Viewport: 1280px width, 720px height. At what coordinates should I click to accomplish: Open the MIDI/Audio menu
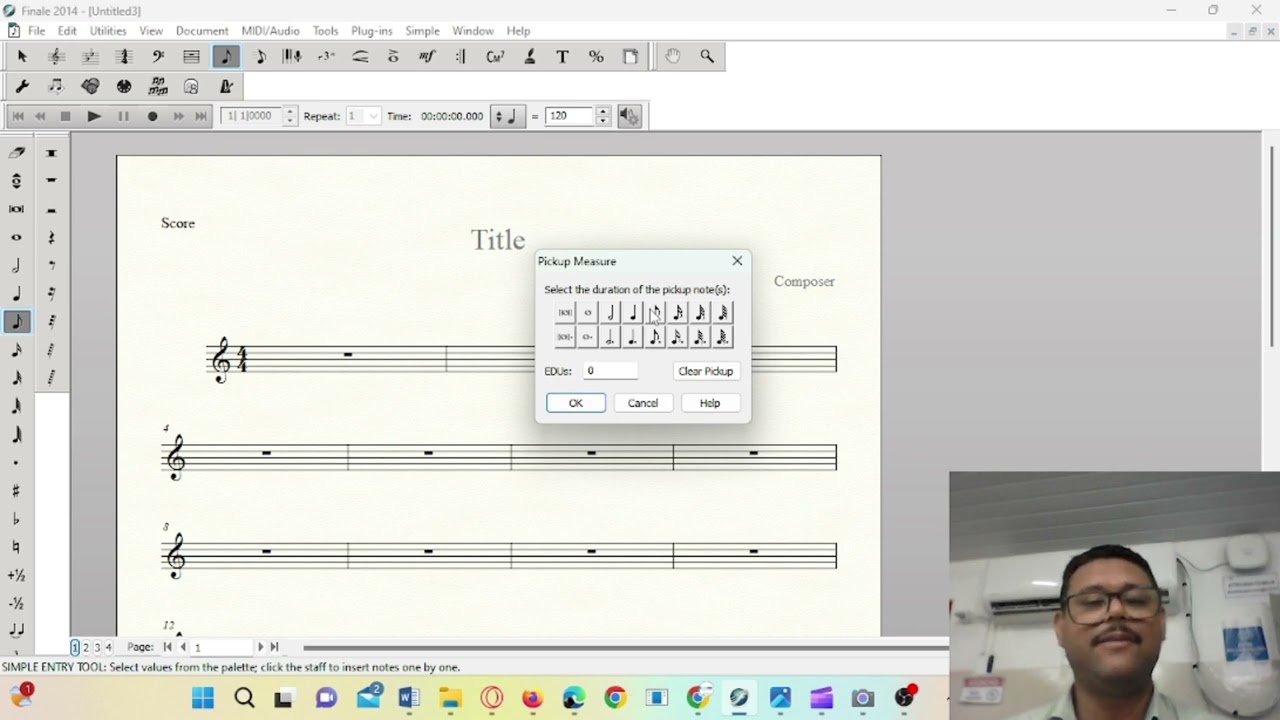tap(270, 31)
